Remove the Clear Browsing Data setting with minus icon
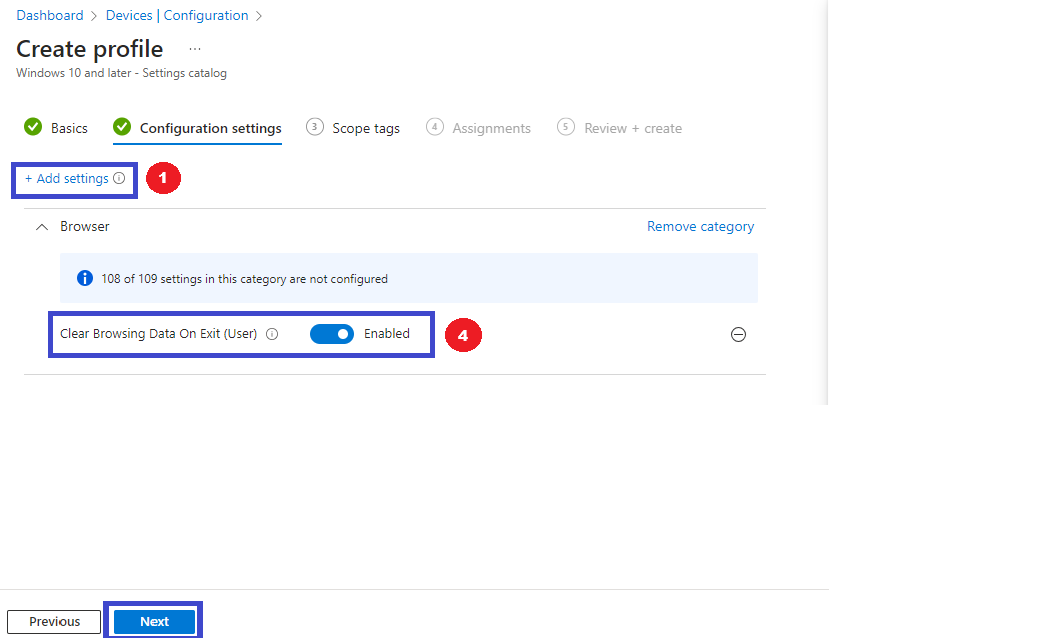The height and width of the screenshot is (638, 1049). (738, 334)
